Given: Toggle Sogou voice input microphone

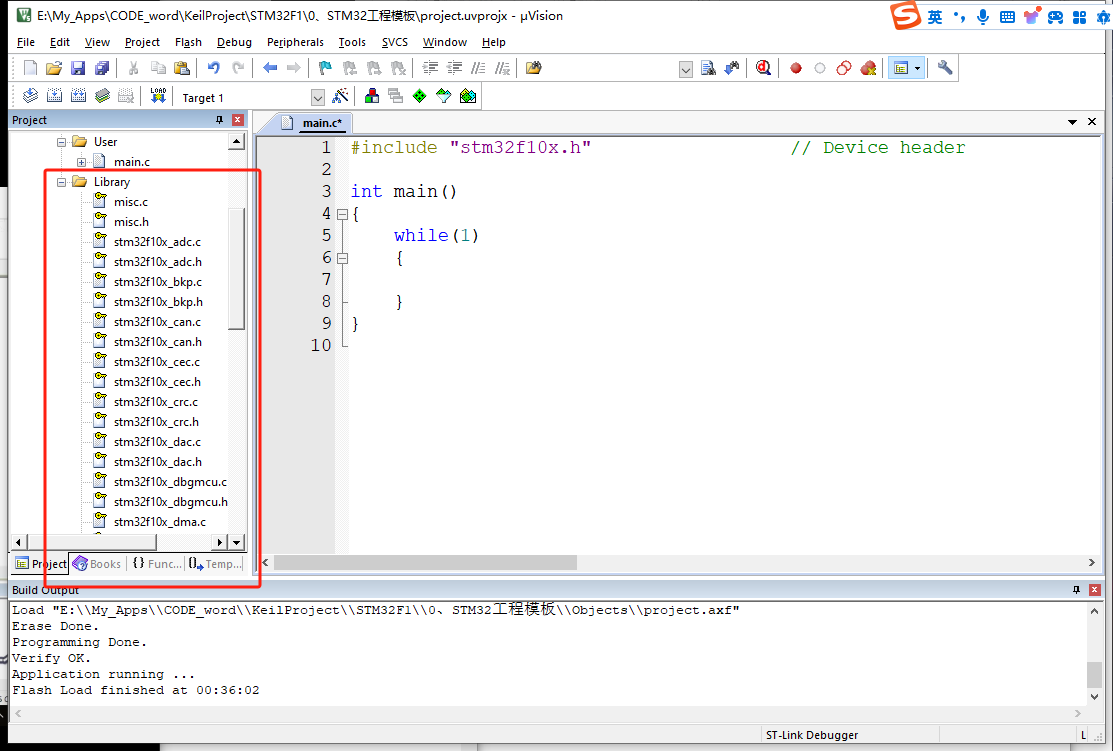Looking at the screenshot, I should click(983, 17).
